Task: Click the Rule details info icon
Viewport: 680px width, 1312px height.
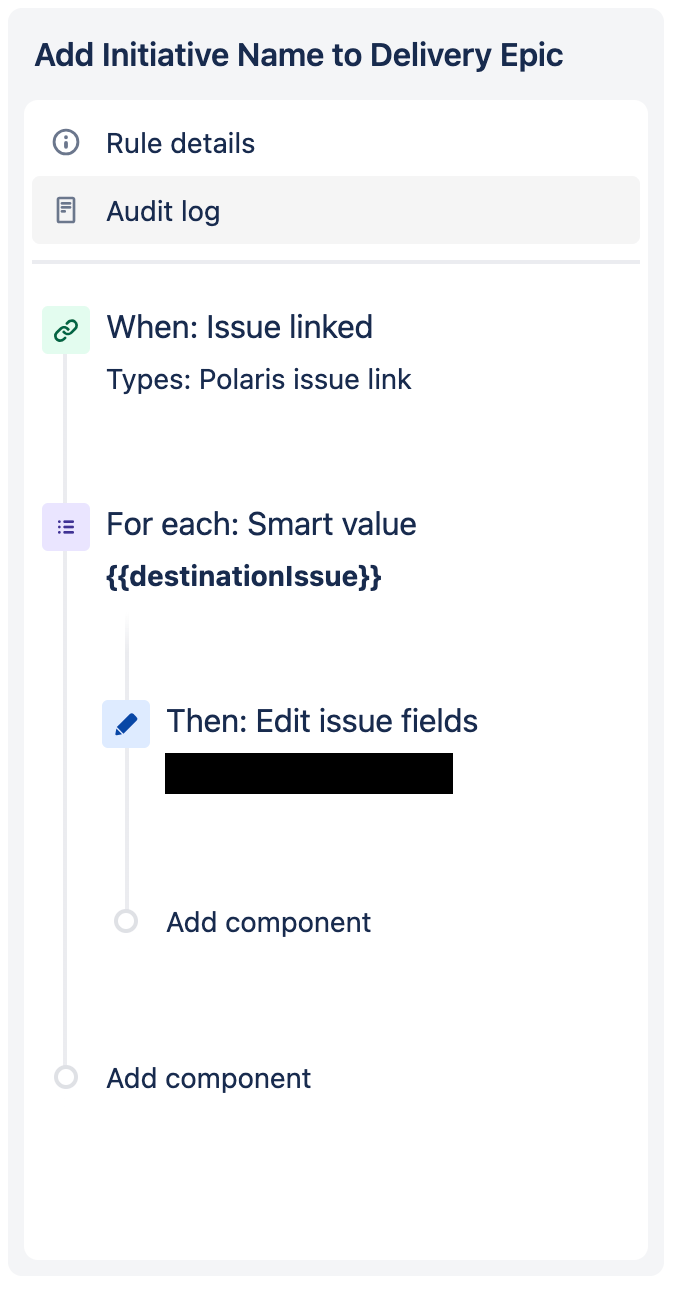Action: 65,143
